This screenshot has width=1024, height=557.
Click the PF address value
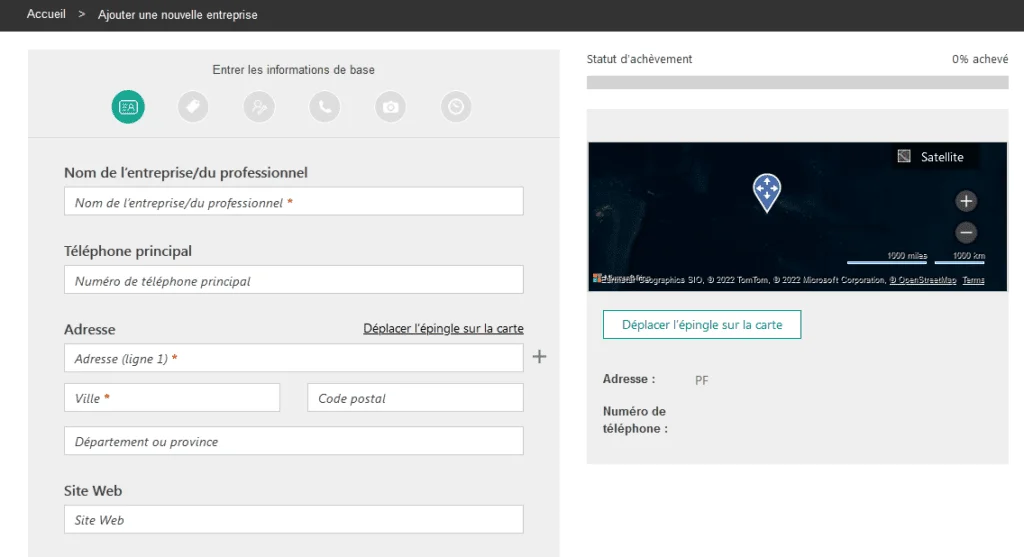[x=701, y=380]
